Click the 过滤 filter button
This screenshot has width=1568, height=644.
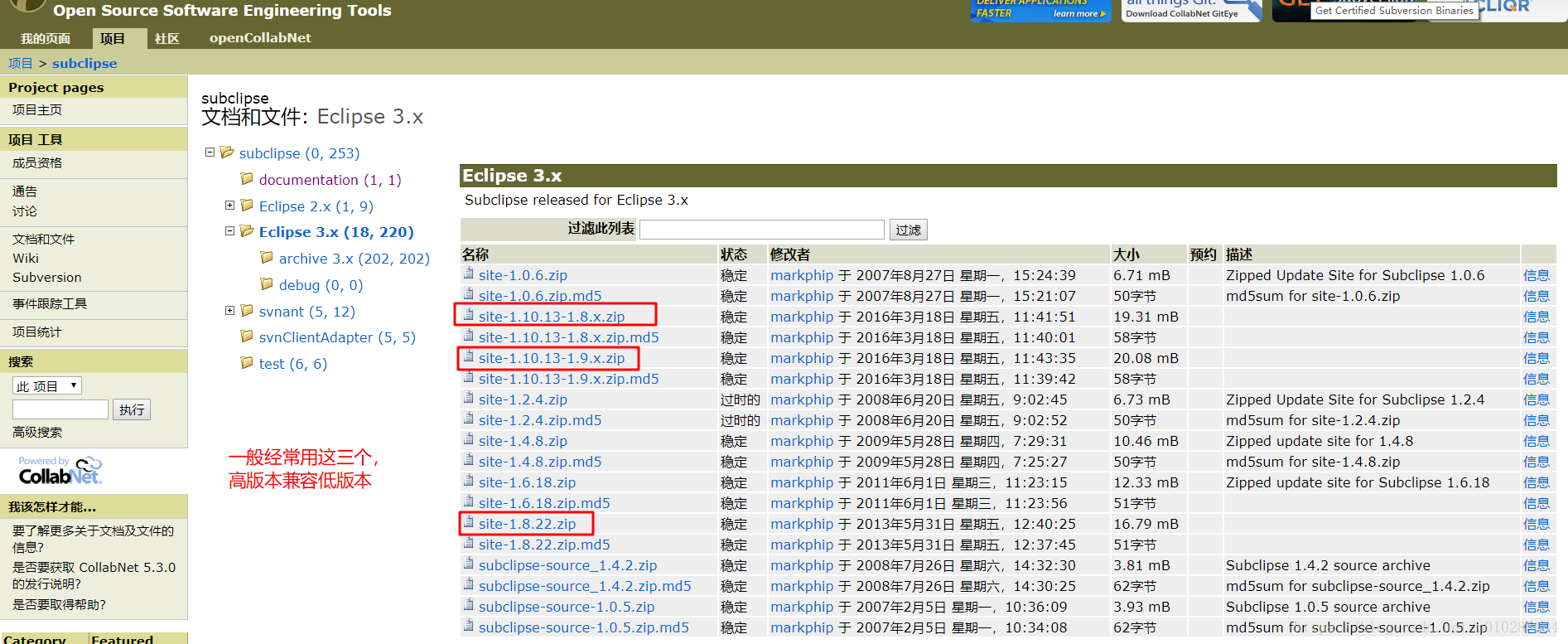pos(908,230)
